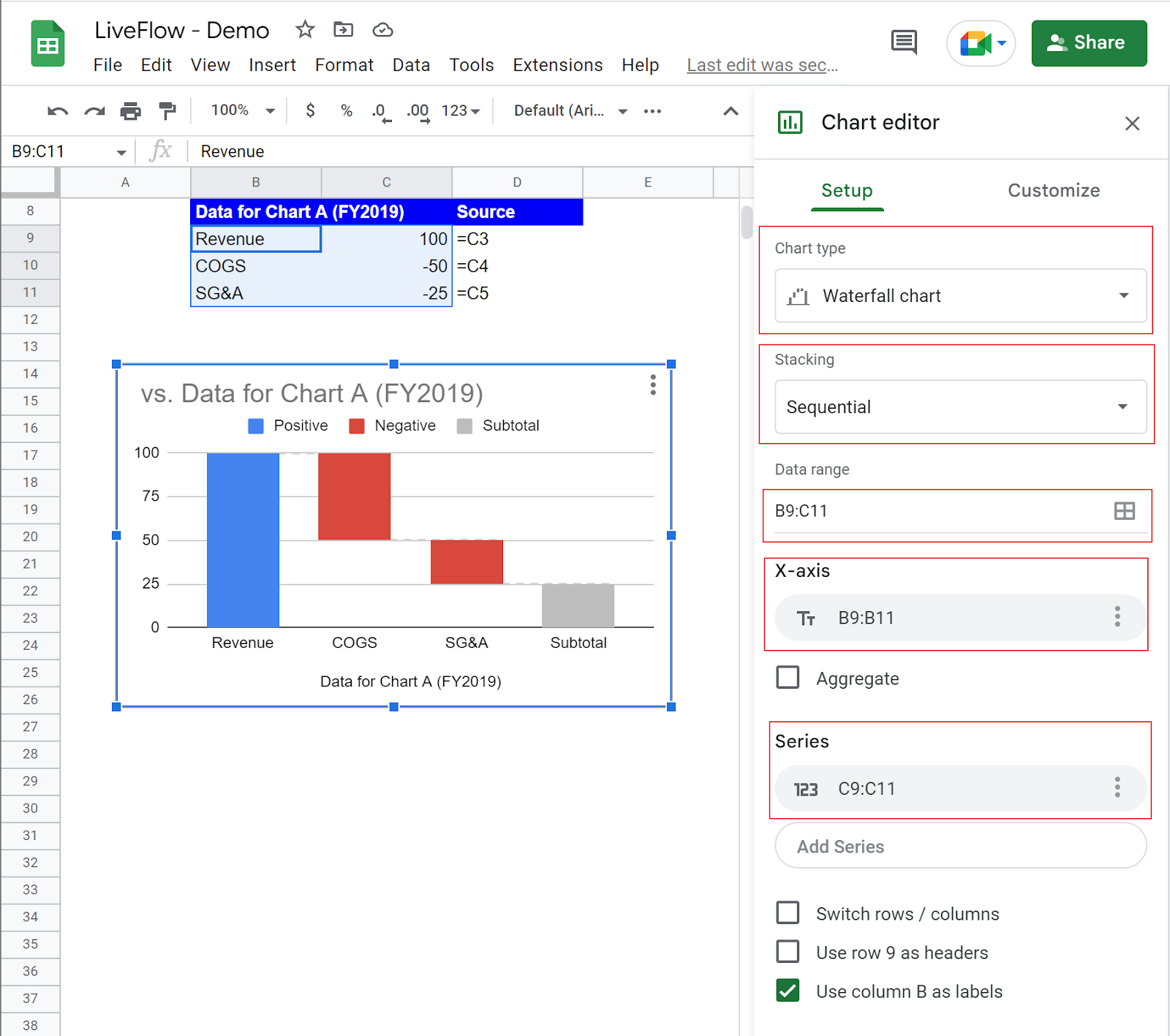Format as percent
This screenshot has width=1170, height=1036.
tap(347, 110)
